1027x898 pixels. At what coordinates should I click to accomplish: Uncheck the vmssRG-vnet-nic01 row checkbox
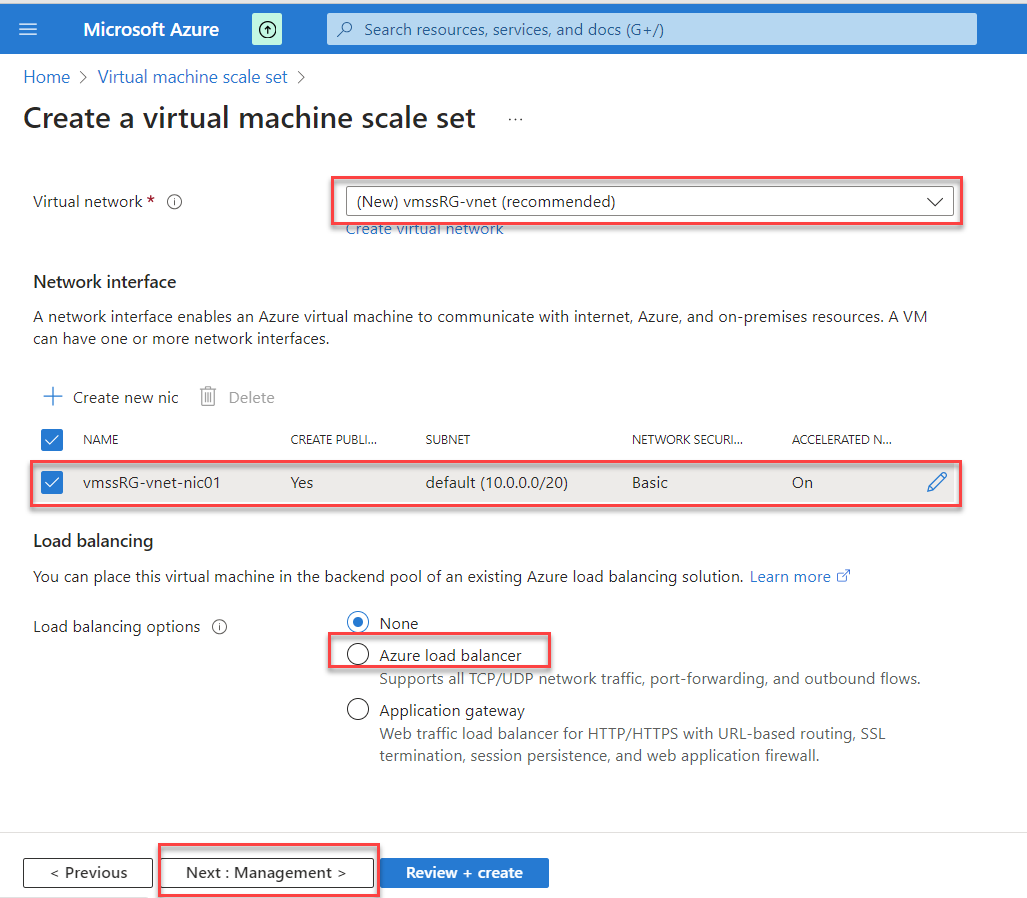pyautogui.click(x=52, y=481)
